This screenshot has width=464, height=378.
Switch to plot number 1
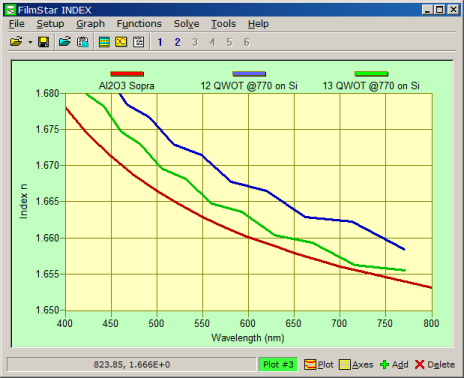point(160,42)
